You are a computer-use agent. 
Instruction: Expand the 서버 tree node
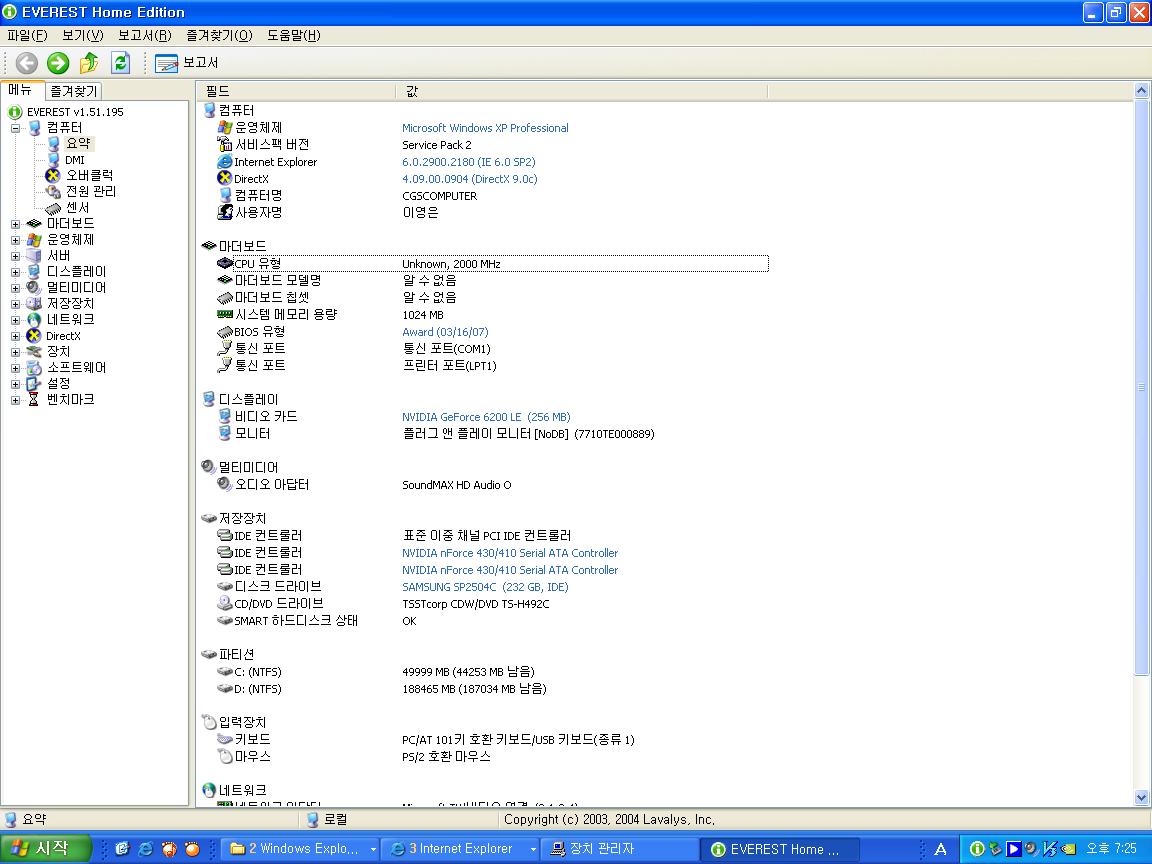point(15,256)
